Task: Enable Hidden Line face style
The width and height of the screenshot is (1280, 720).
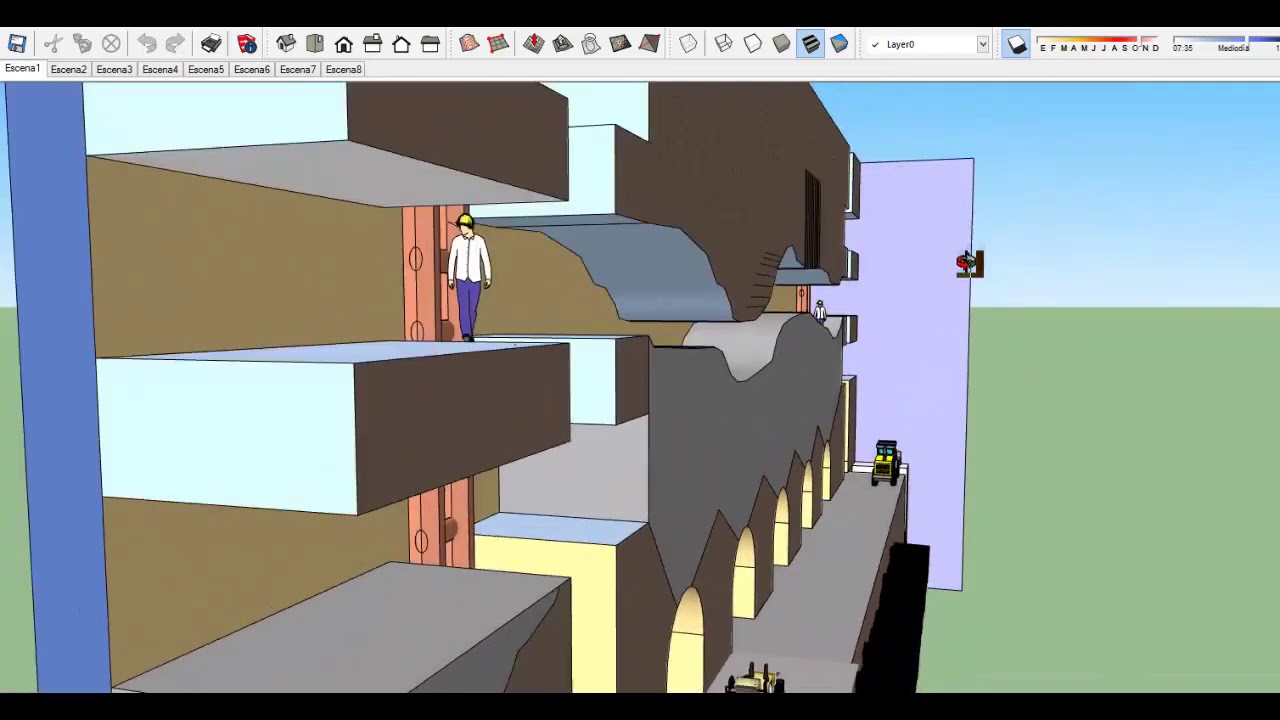Action: coord(752,44)
